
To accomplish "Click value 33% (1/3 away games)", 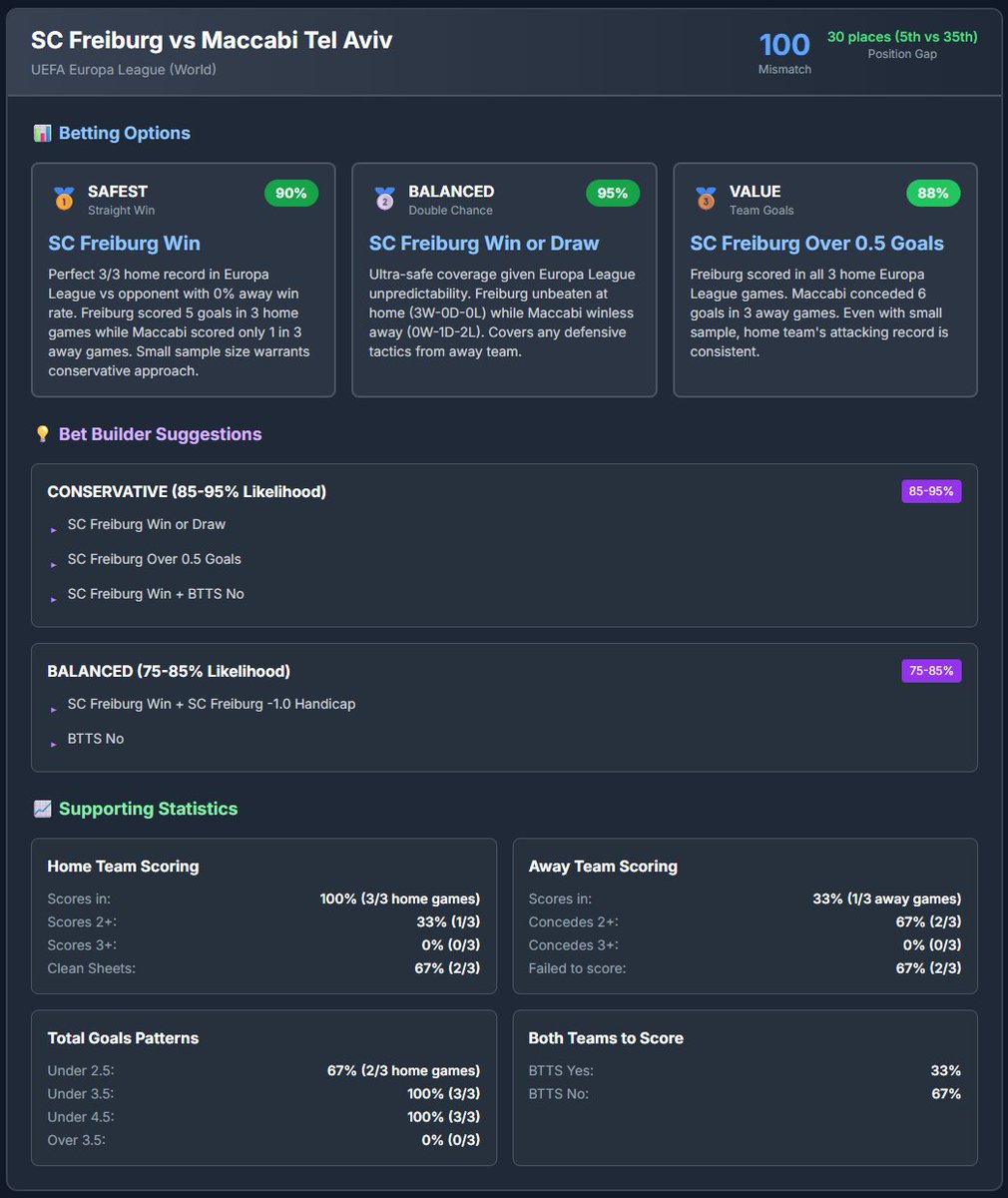I will [x=887, y=898].
